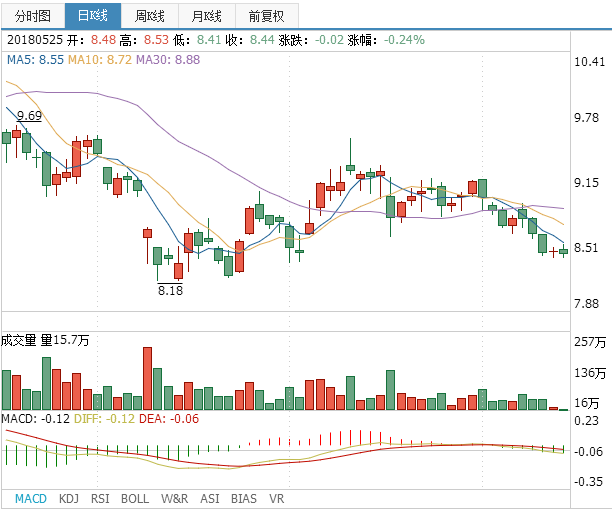The width and height of the screenshot is (612, 511).
Task: Show the BOLL indicator
Action: [135, 499]
